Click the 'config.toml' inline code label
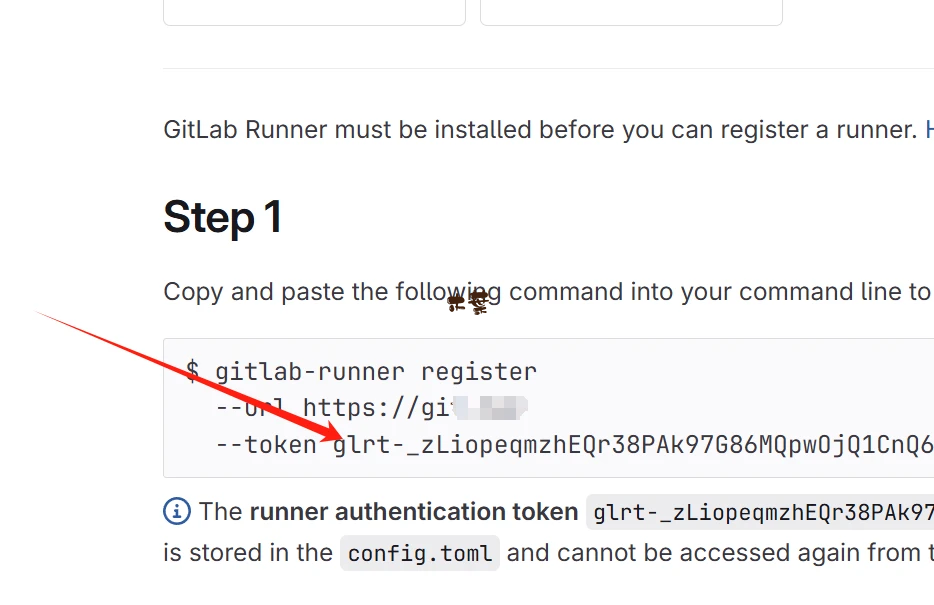The image size is (934, 605). pos(420,554)
